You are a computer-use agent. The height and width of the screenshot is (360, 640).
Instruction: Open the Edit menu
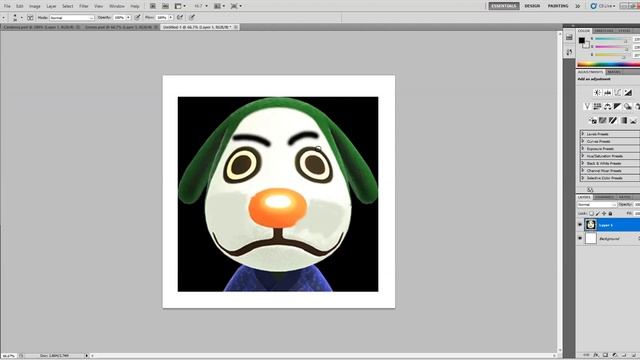pyautogui.click(x=20, y=6)
